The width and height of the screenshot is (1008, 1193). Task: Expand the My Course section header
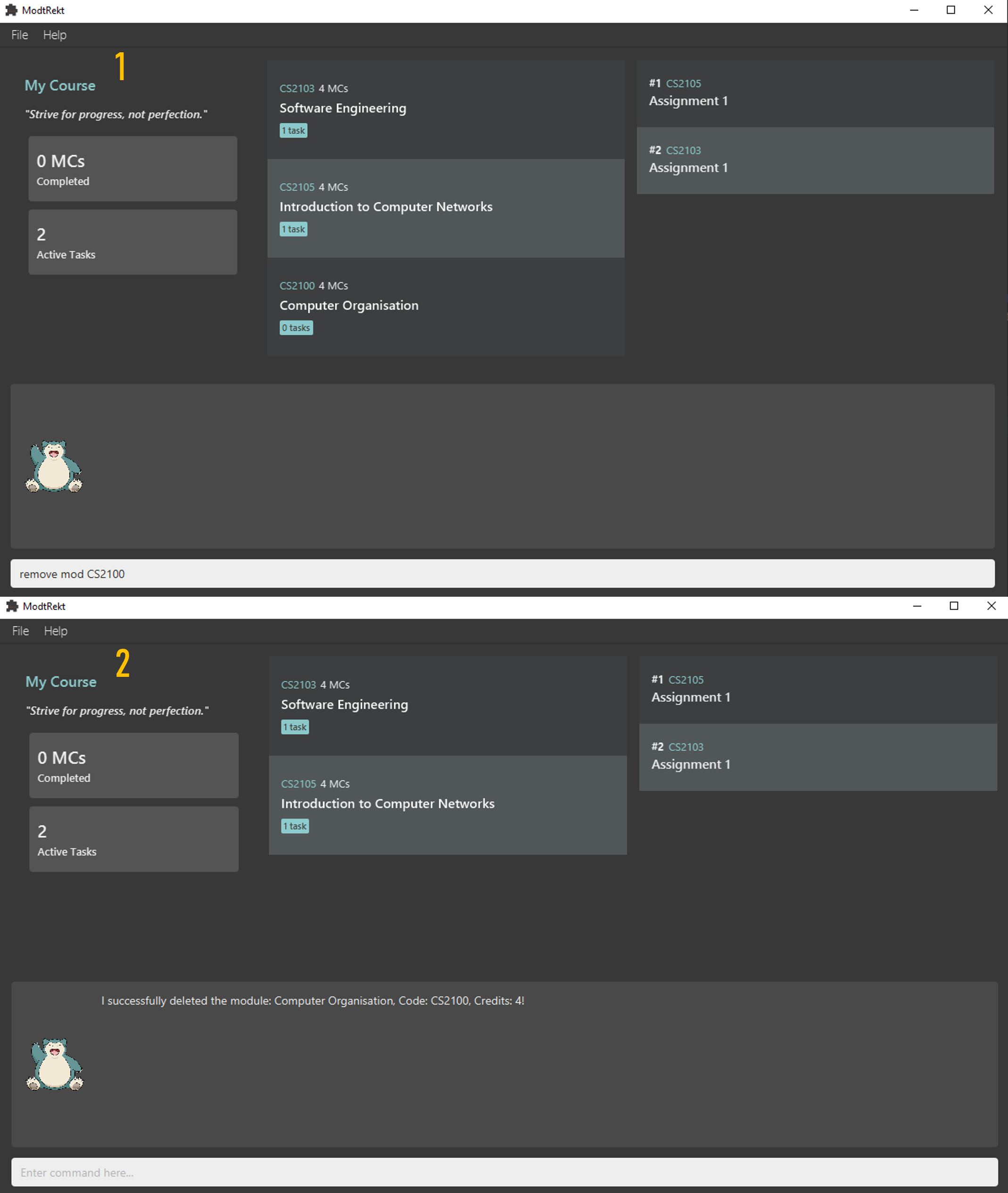click(x=61, y=84)
